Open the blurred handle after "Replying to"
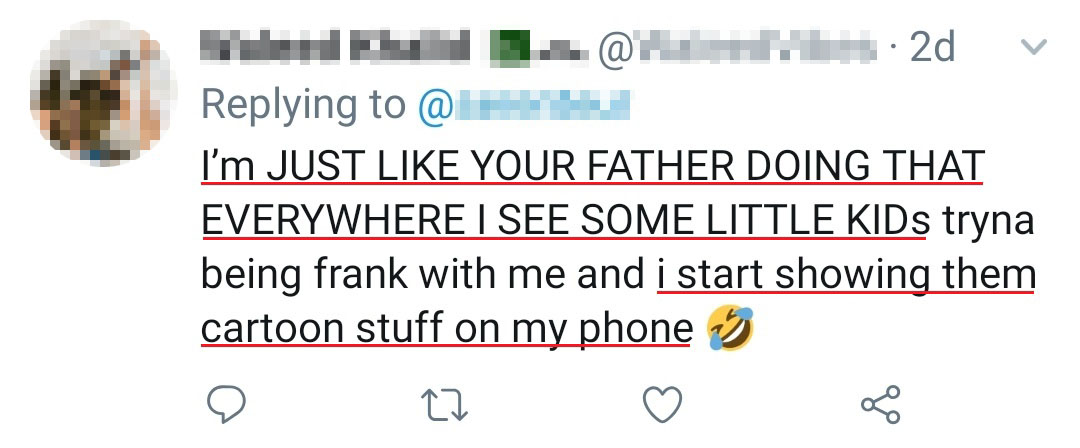Image resolution: width=1080 pixels, height=448 pixels. 532,104
